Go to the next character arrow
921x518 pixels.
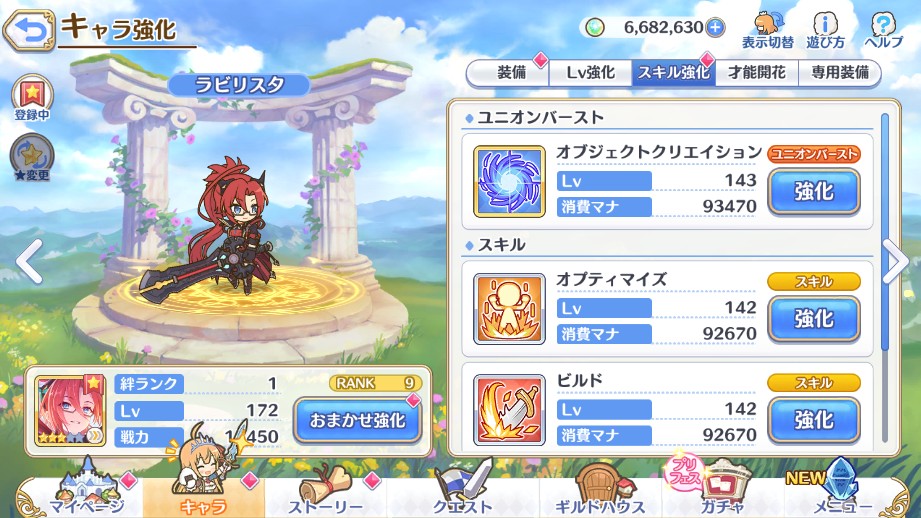pos(896,261)
